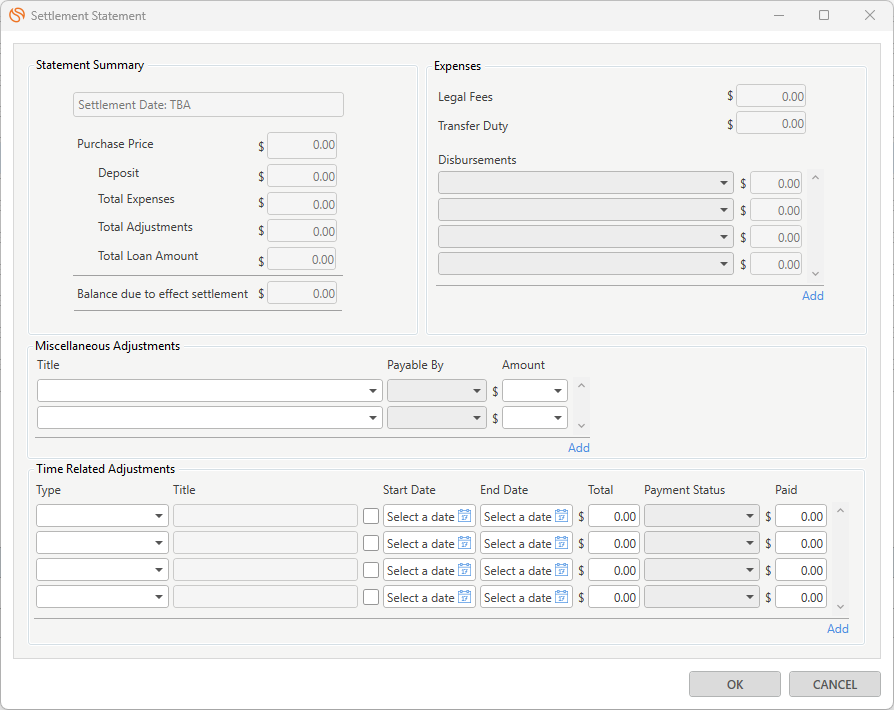Screen dimensions: 894x710
Task: Click Balance due to effect settlement field
Action: [x=302, y=293]
